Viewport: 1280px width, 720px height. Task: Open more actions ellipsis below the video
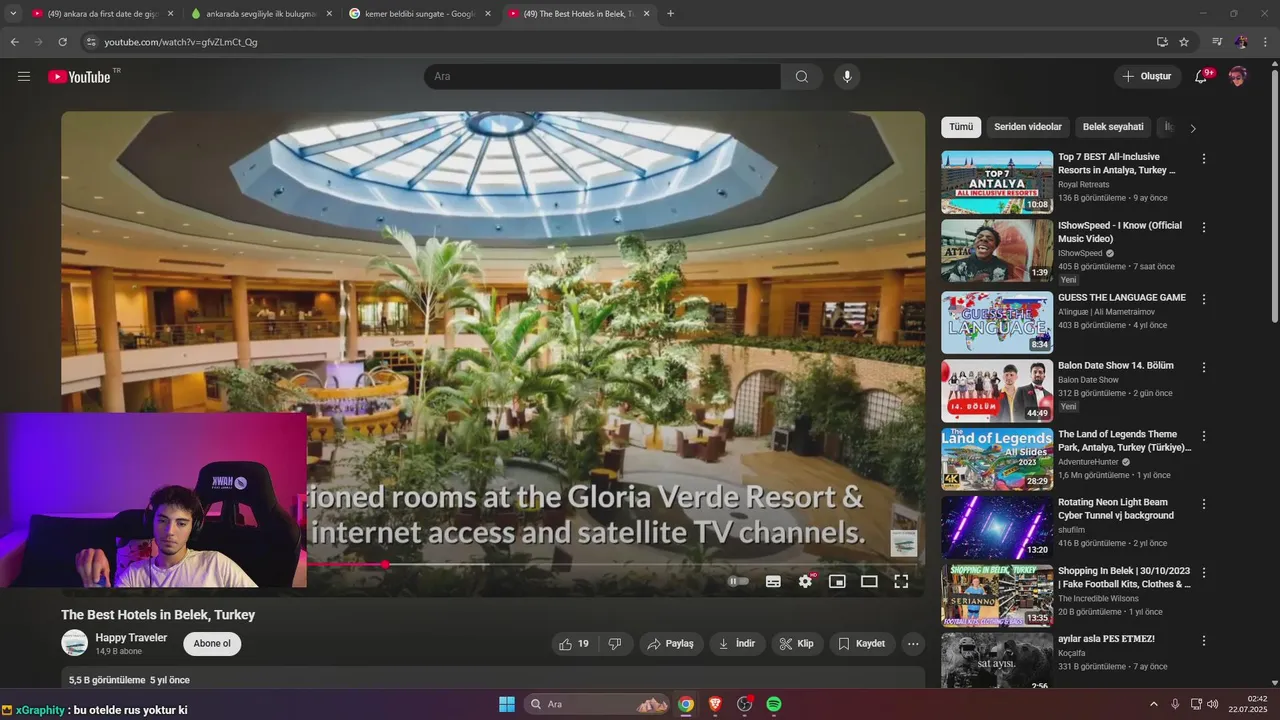click(x=913, y=644)
